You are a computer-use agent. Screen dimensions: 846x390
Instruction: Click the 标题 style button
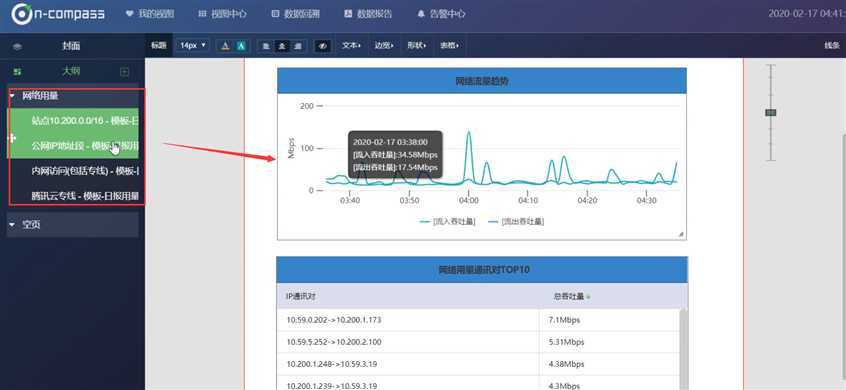tap(159, 46)
